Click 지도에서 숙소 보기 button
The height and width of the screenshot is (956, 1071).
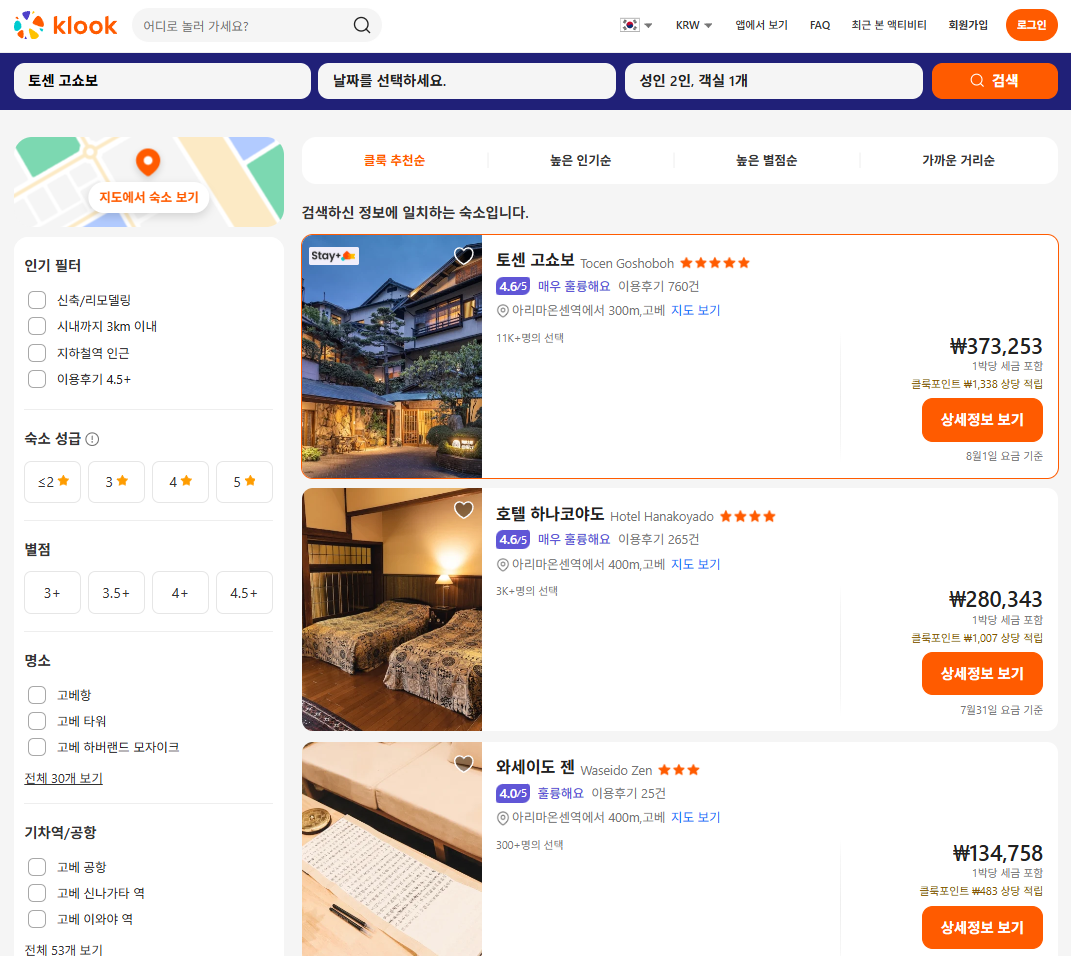tap(149, 197)
